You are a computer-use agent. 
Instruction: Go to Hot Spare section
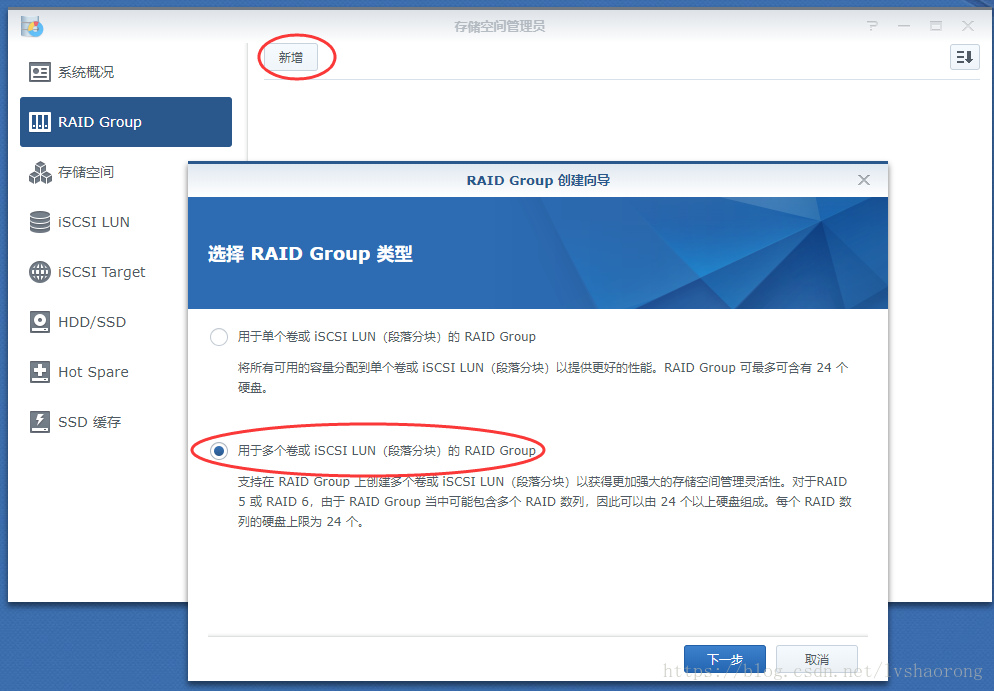click(x=105, y=372)
